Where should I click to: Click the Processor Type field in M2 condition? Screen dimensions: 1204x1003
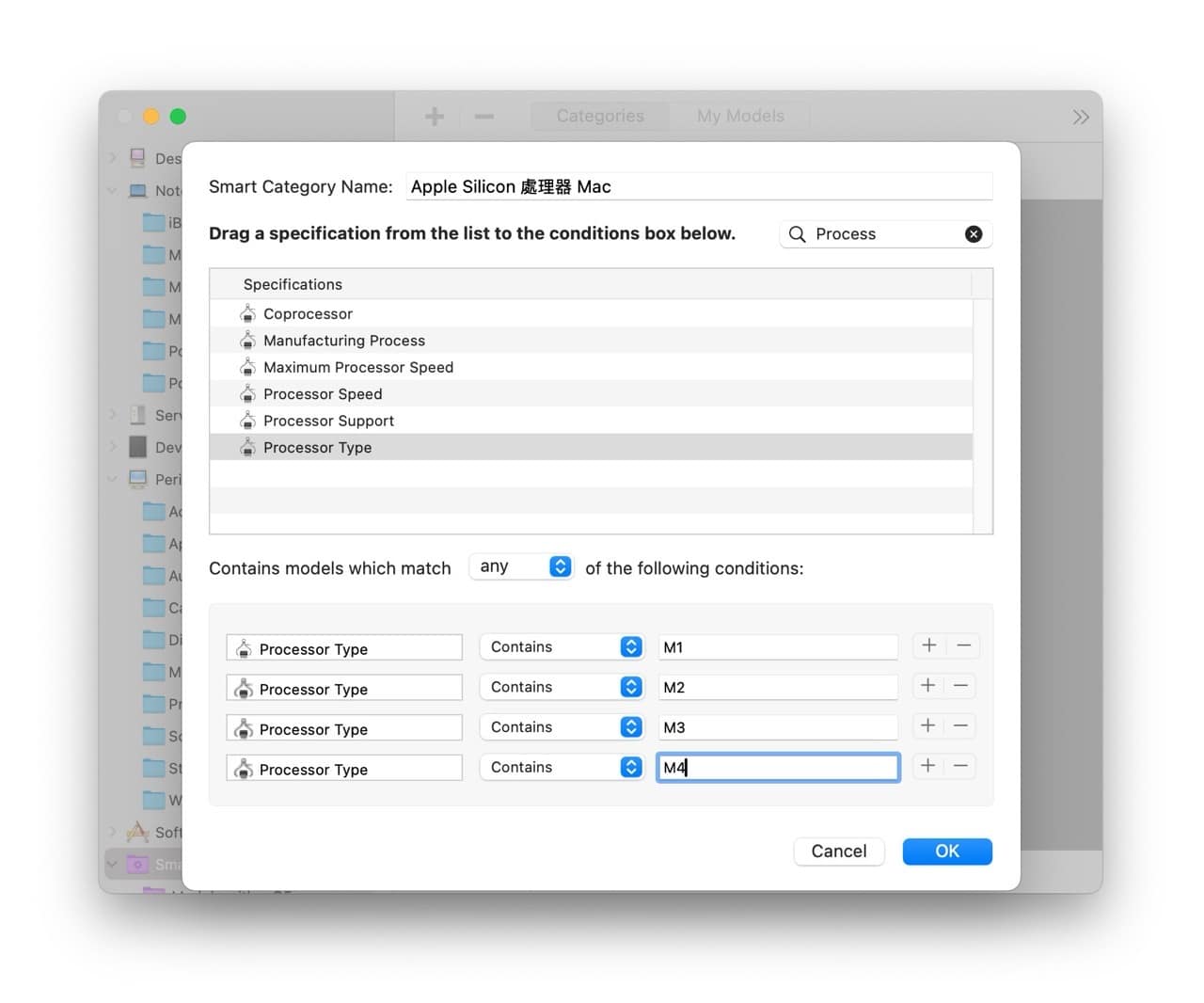point(344,688)
